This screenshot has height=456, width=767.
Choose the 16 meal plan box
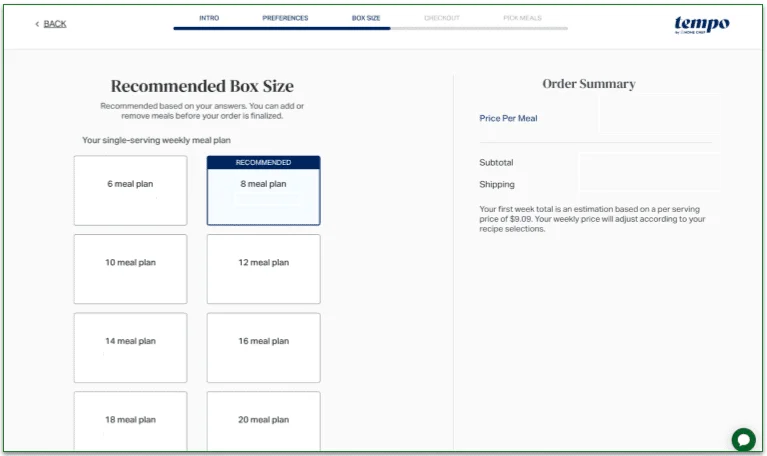tap(263, 346)
